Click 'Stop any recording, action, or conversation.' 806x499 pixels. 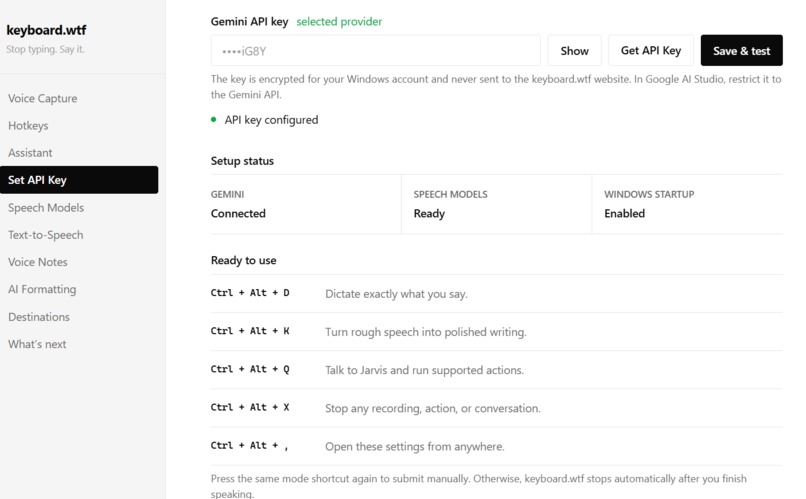(x=433, y=408)
